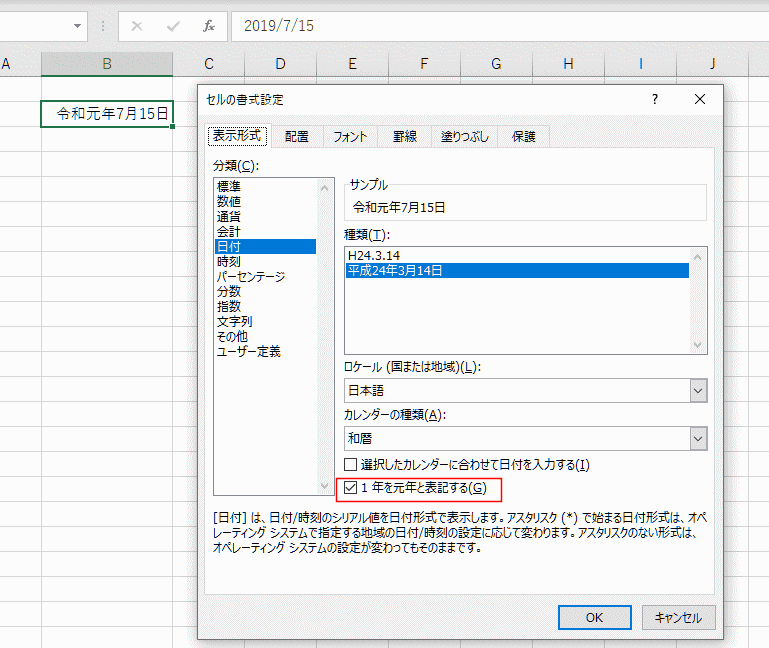Select ユーザー定義 in the category list
The image size is (769, 648).
tap(249, 352)
